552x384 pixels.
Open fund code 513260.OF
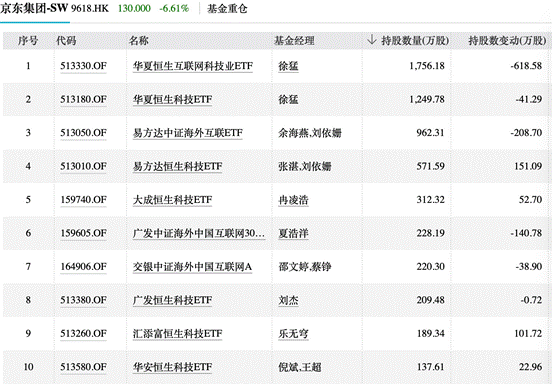[83, 333]
